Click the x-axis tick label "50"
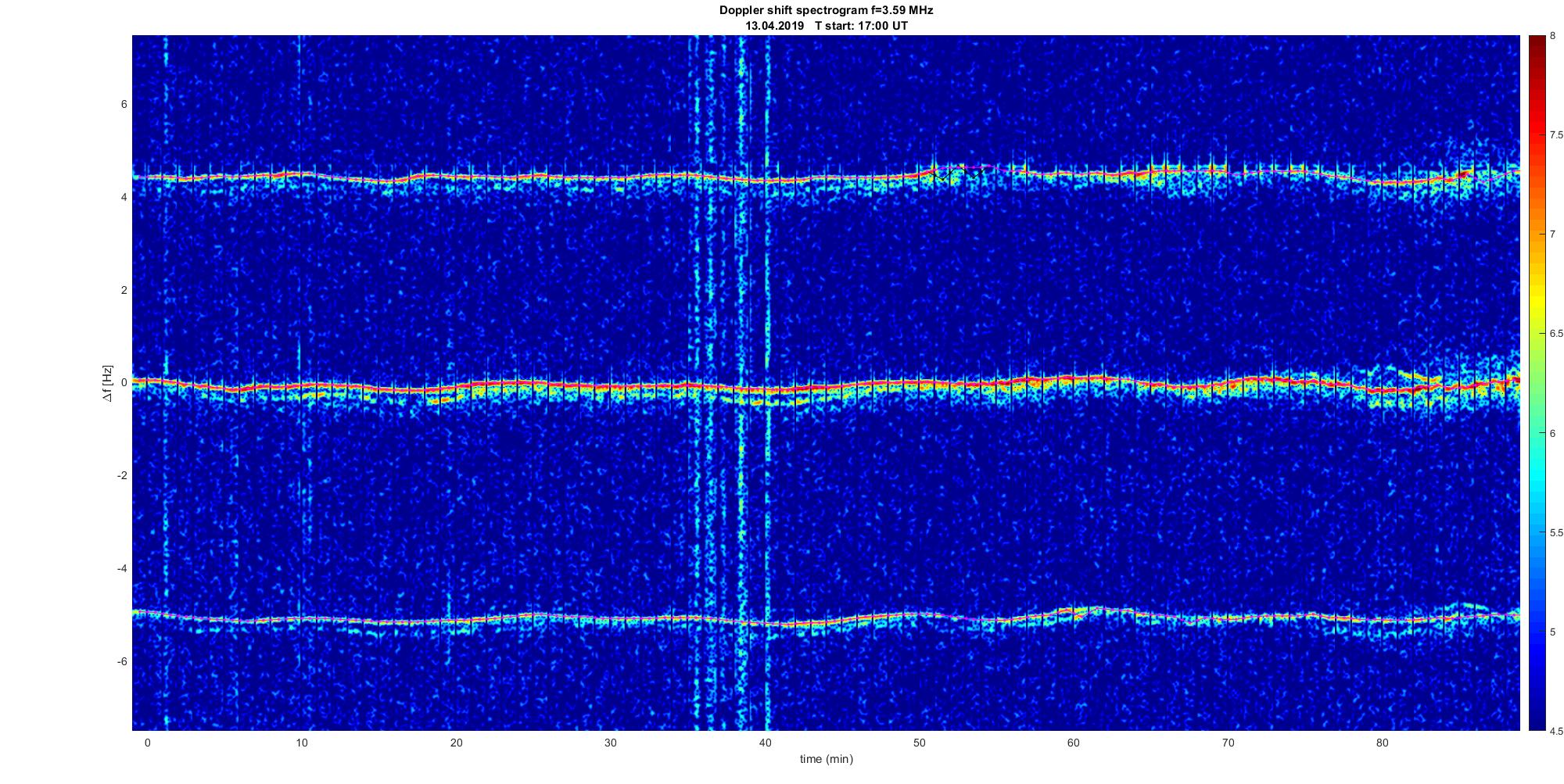The image size is (1564, 784). click(919, 743)
